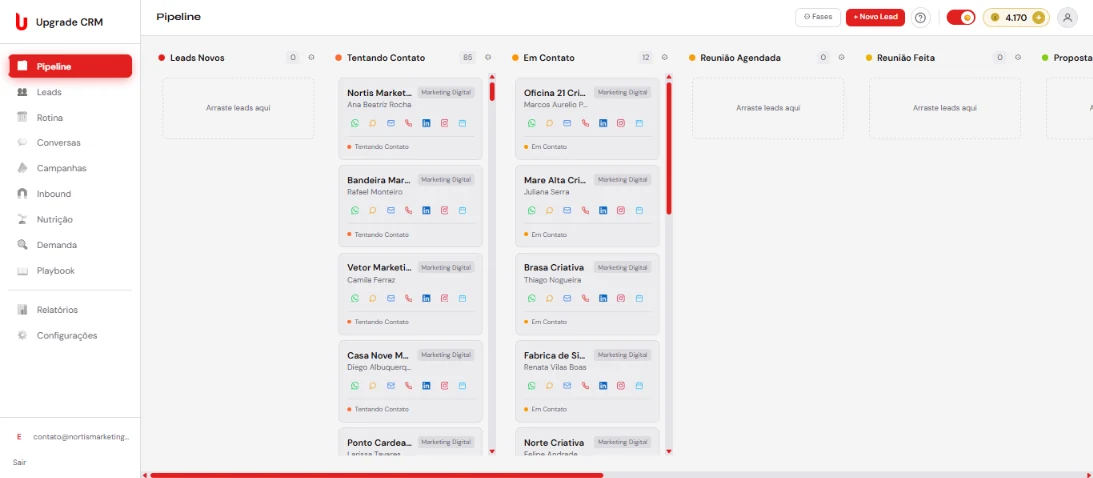Toggle the red theme switch in header
The height and width of the screenshot is (478, 1093).
click(961, 18)
